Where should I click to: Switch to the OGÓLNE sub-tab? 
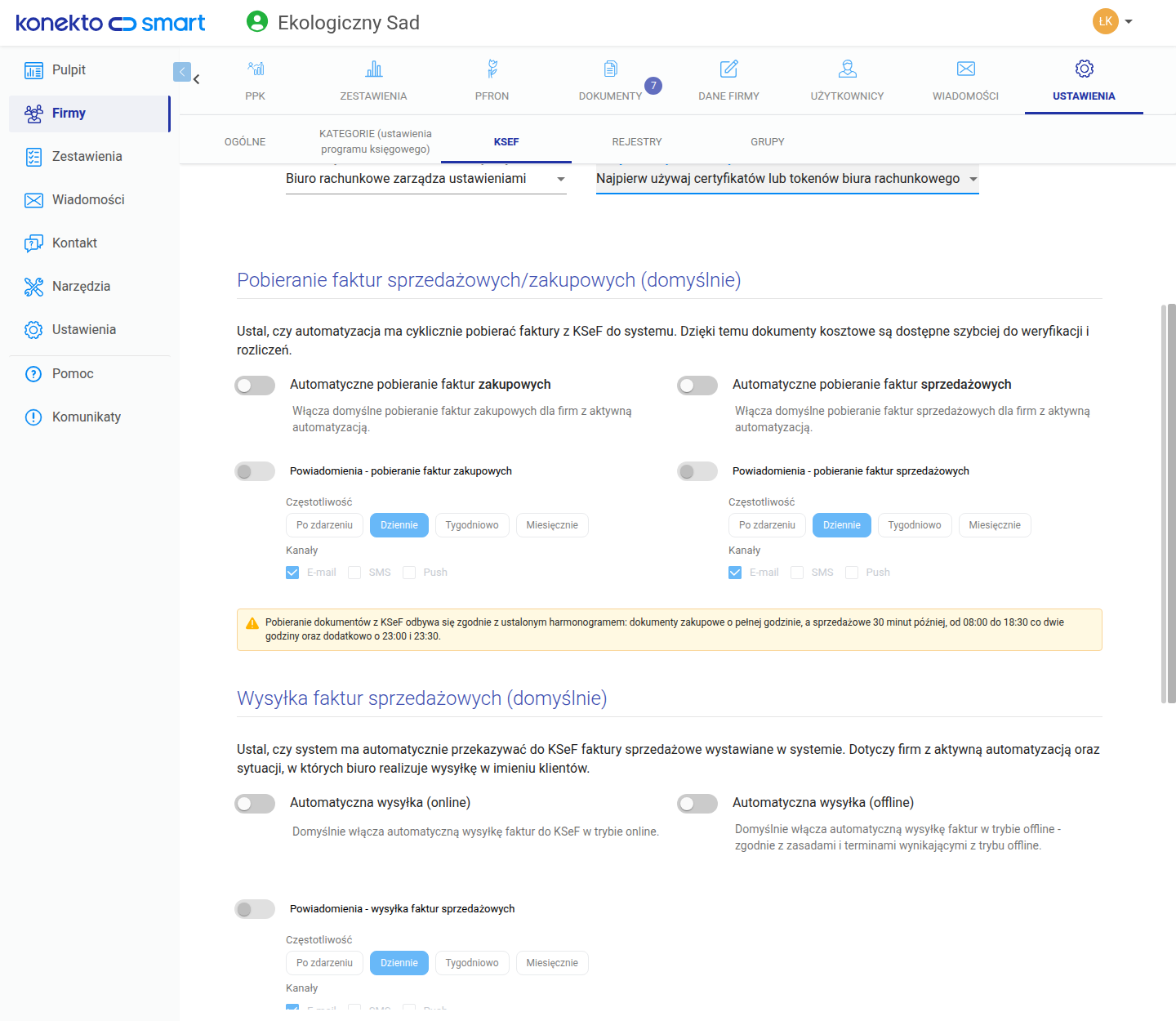(x=245, y=142)
